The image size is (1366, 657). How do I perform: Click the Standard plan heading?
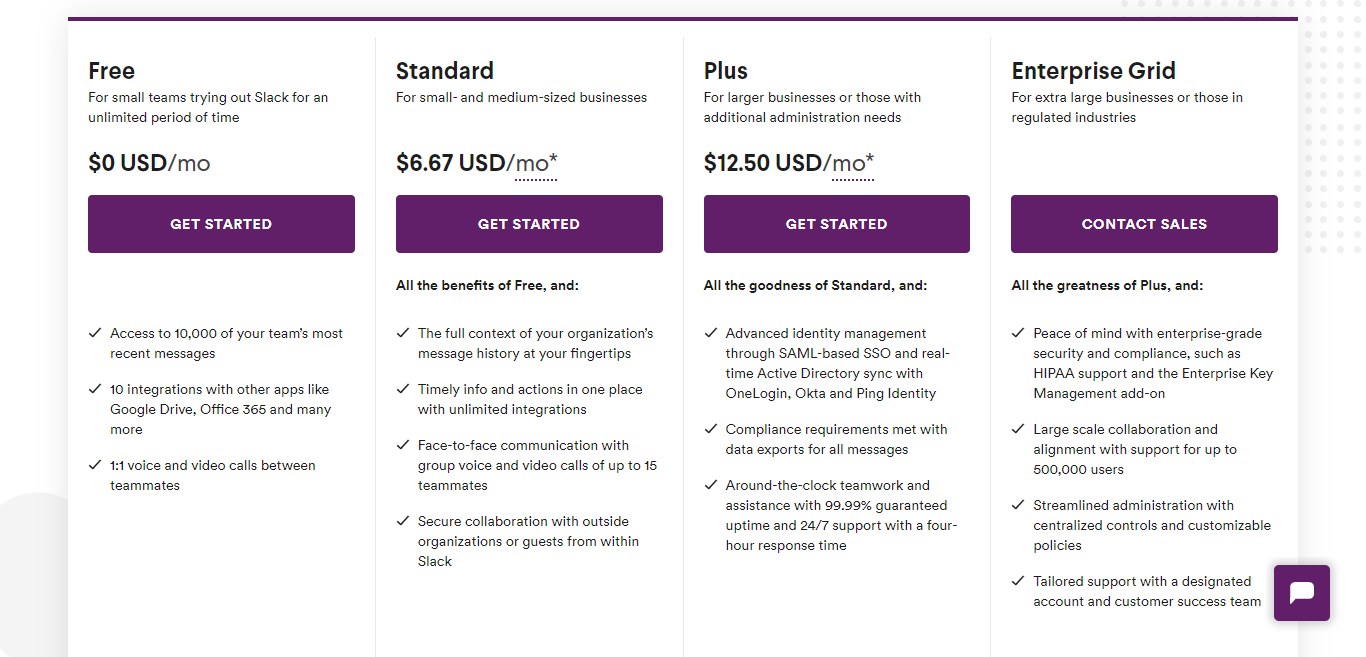click(x=445, y=71)
